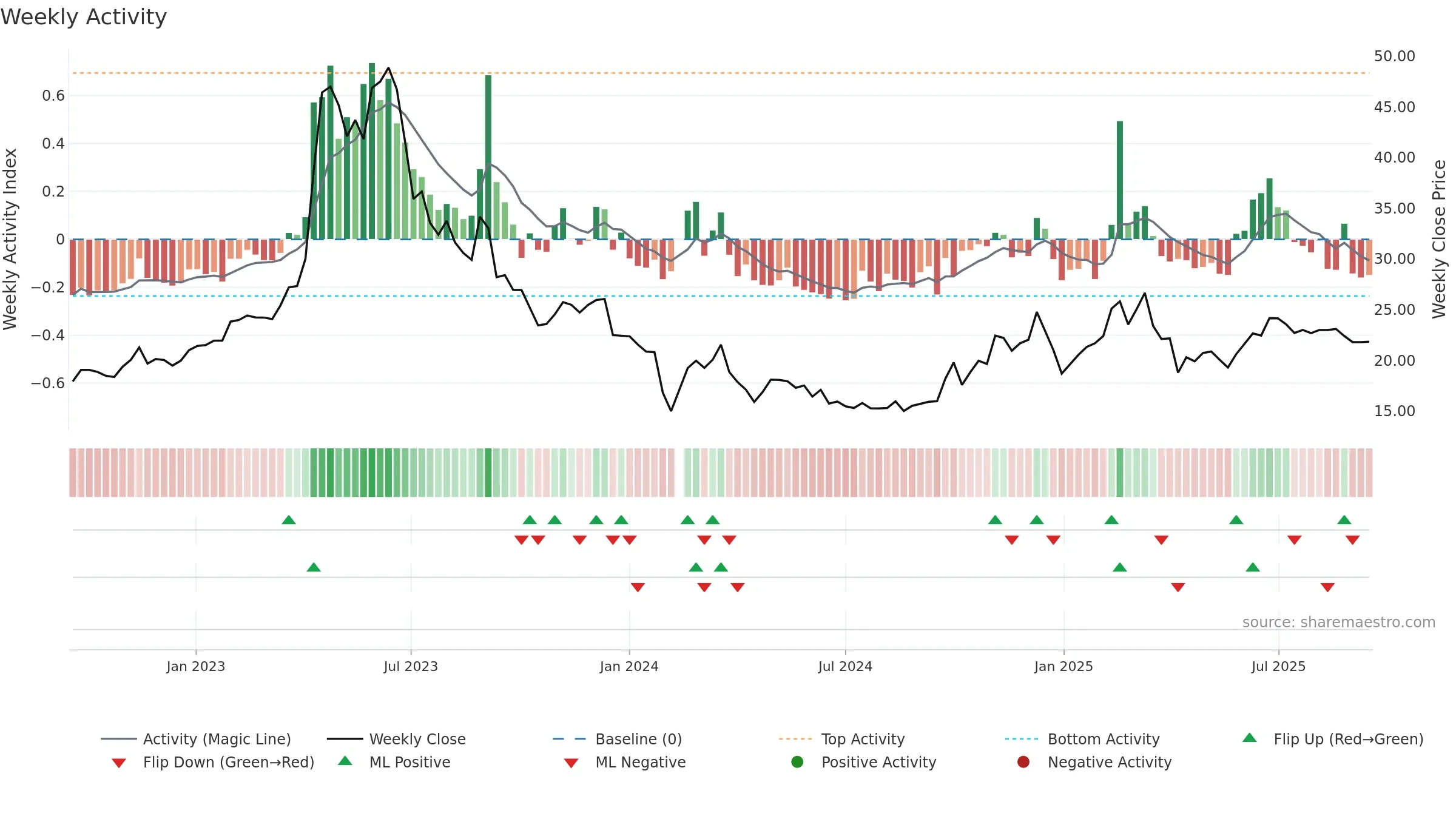Toggle the Baseline (0) legend entry
The width and height of the screenshot is (1456, 819).
(x=618, y=739)
